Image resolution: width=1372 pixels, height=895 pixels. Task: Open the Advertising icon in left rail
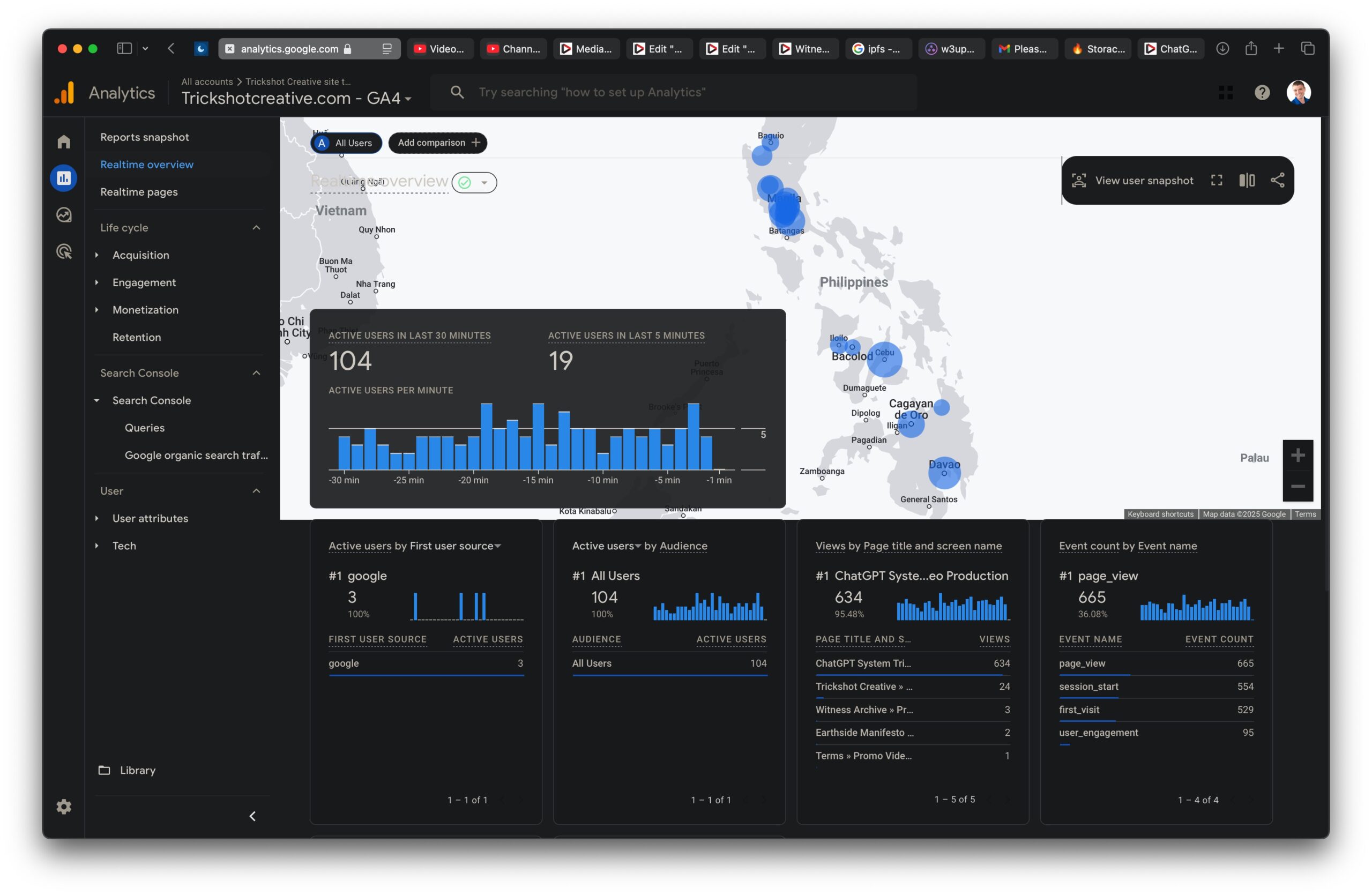(x=63, y=251)
